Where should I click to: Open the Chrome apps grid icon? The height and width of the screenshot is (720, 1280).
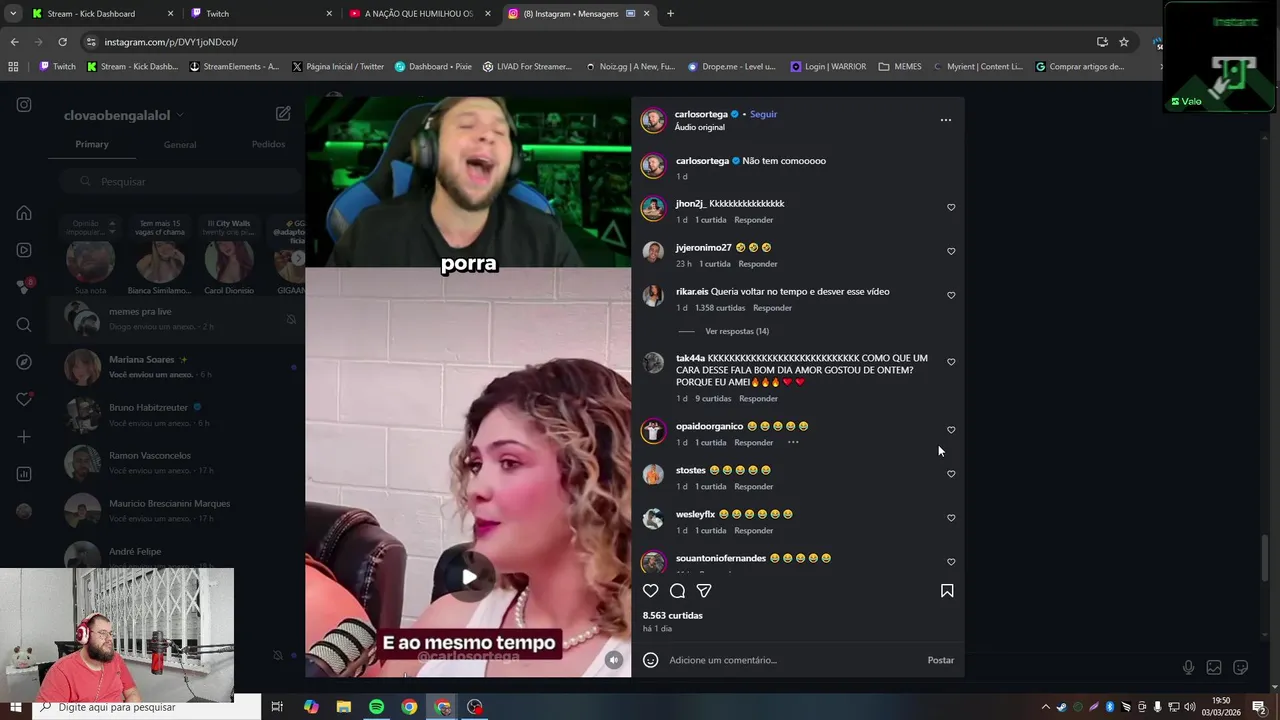click(13, 67)
